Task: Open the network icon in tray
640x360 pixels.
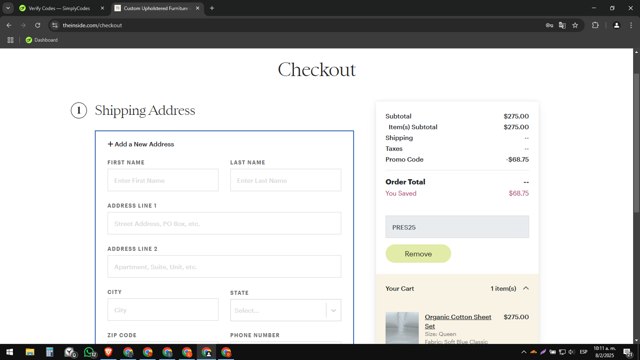Action: pos(562,352)
